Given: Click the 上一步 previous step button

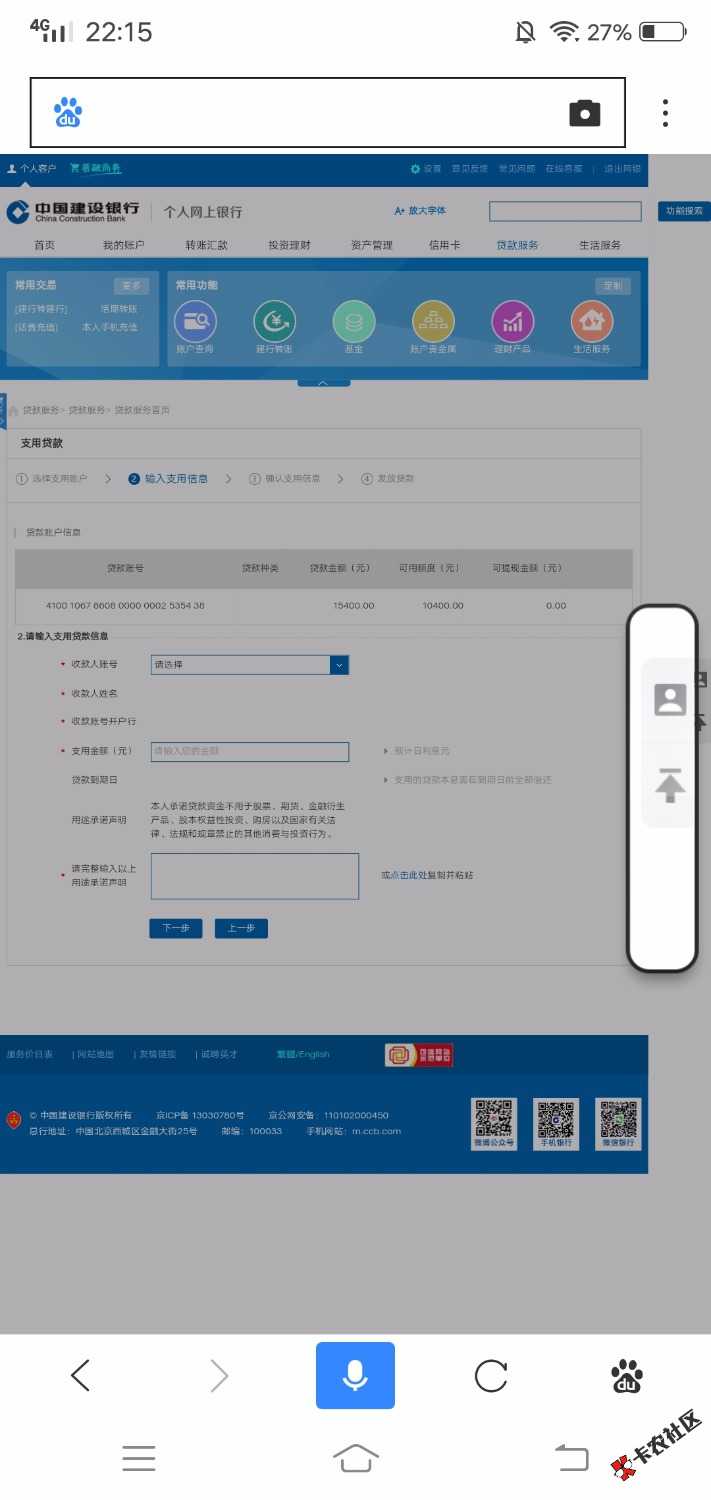Looking at the screenshot, I should tap(241, 928).
